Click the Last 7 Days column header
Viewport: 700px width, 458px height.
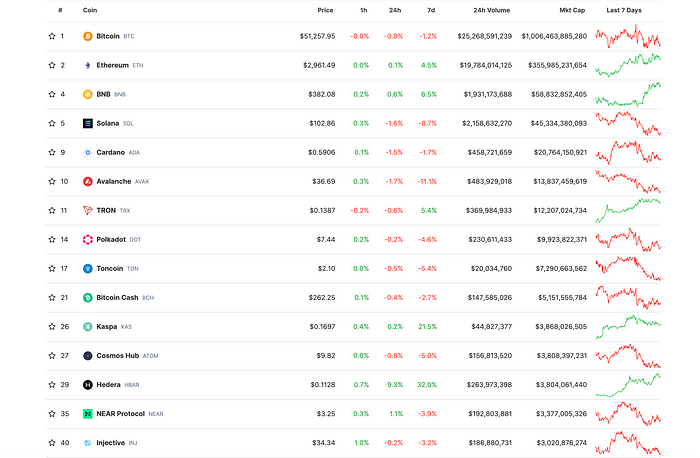coord(624,10)
